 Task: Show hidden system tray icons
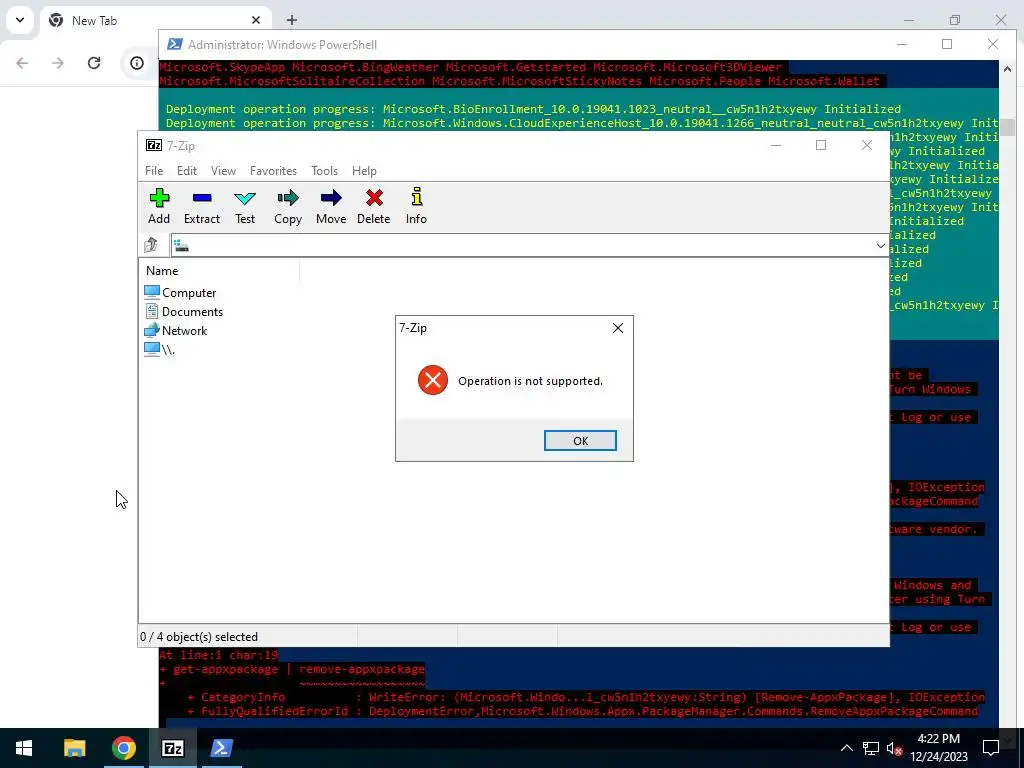(x=846, y=748)
